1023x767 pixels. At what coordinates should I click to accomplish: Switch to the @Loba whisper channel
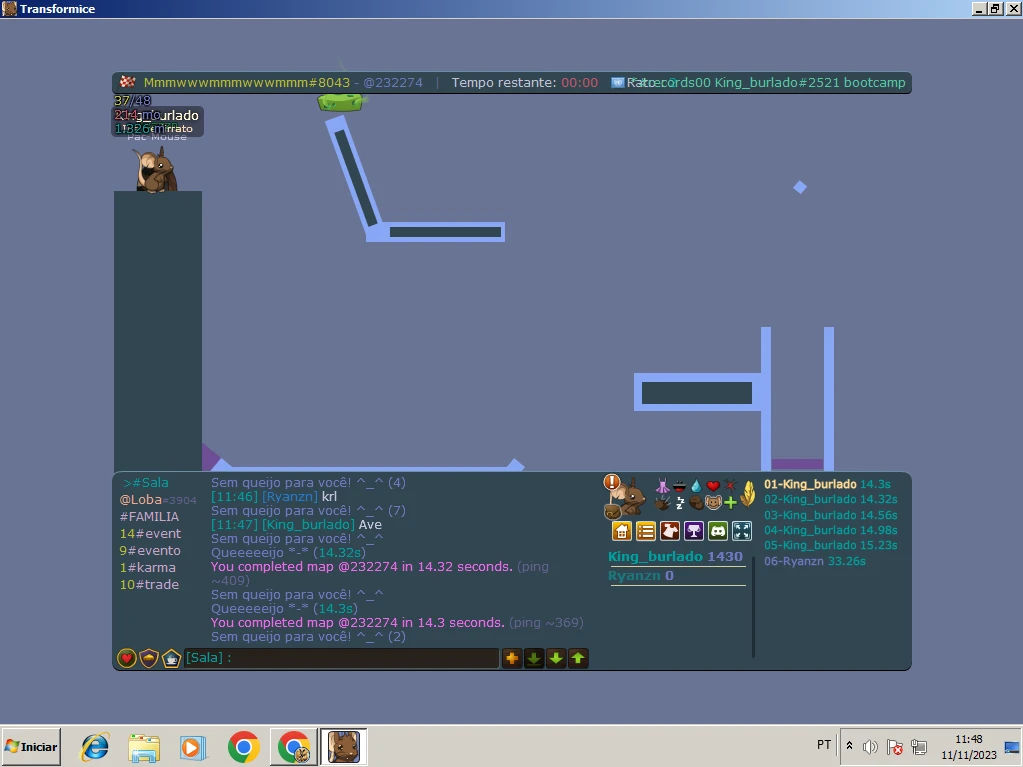click(157, 500)
